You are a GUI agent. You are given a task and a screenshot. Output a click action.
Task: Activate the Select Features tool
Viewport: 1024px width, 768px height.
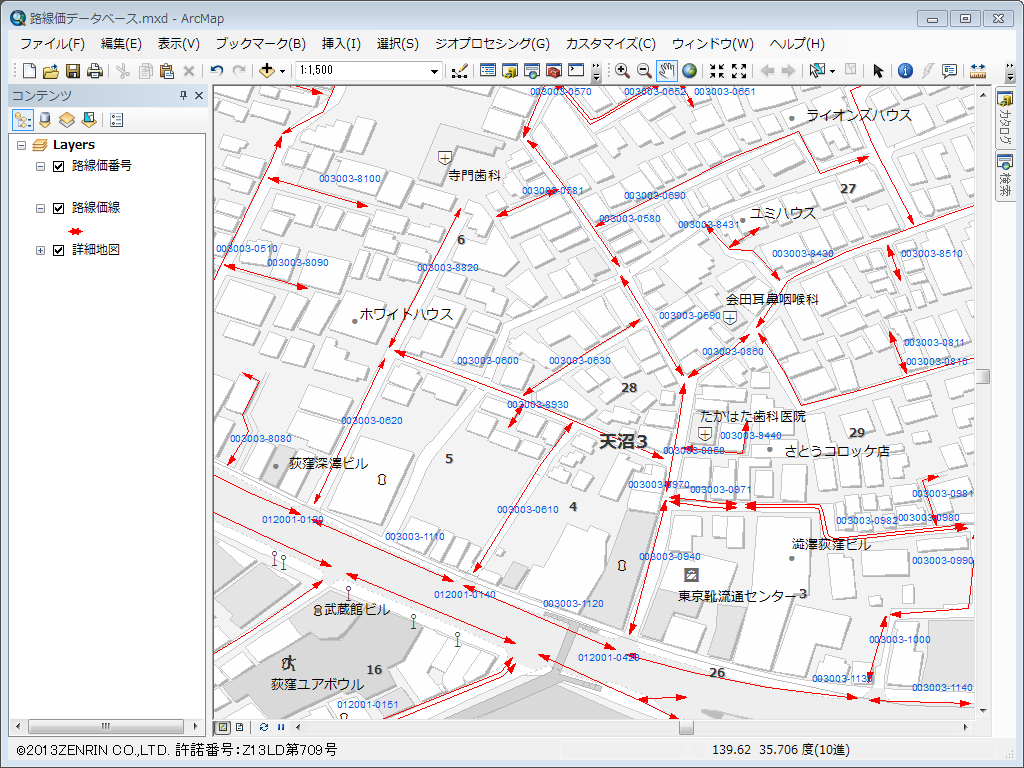click(816, 71)
